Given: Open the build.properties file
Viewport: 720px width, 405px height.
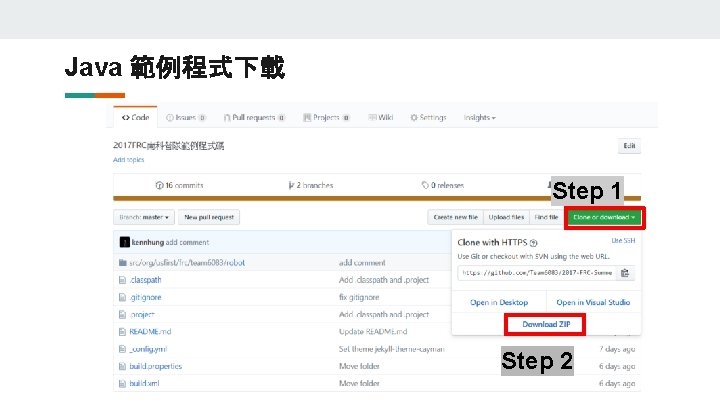Looking at the screenshot, I should point(156,366).
